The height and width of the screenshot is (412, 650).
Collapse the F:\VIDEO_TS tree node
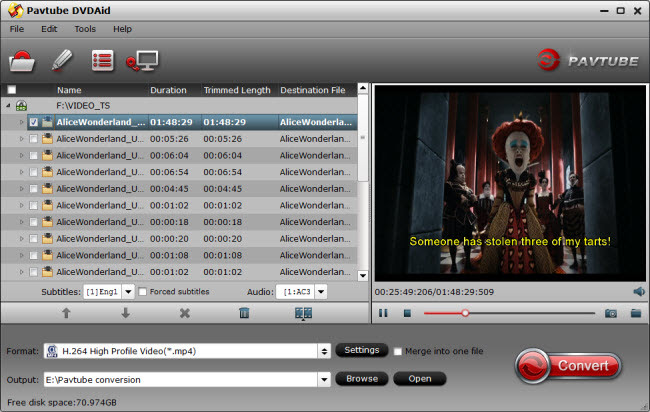click(8, 106)
